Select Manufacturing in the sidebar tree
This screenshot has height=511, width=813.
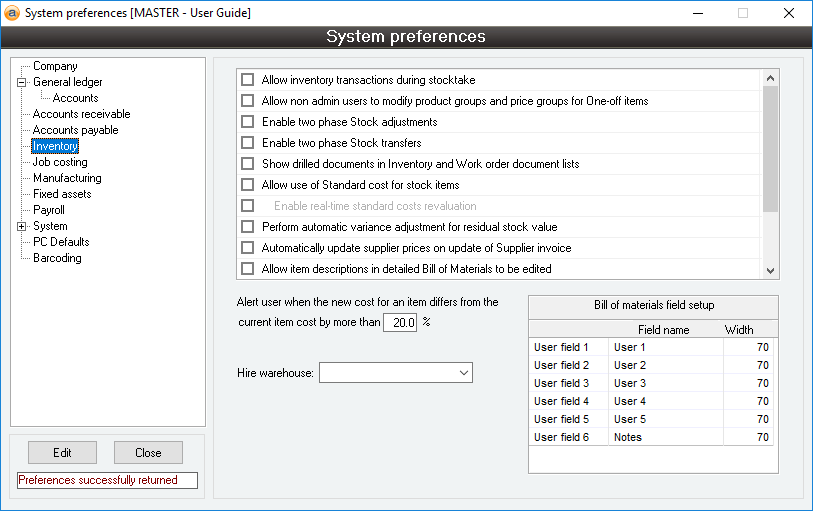pyautogui.click(x=66, y=178)
